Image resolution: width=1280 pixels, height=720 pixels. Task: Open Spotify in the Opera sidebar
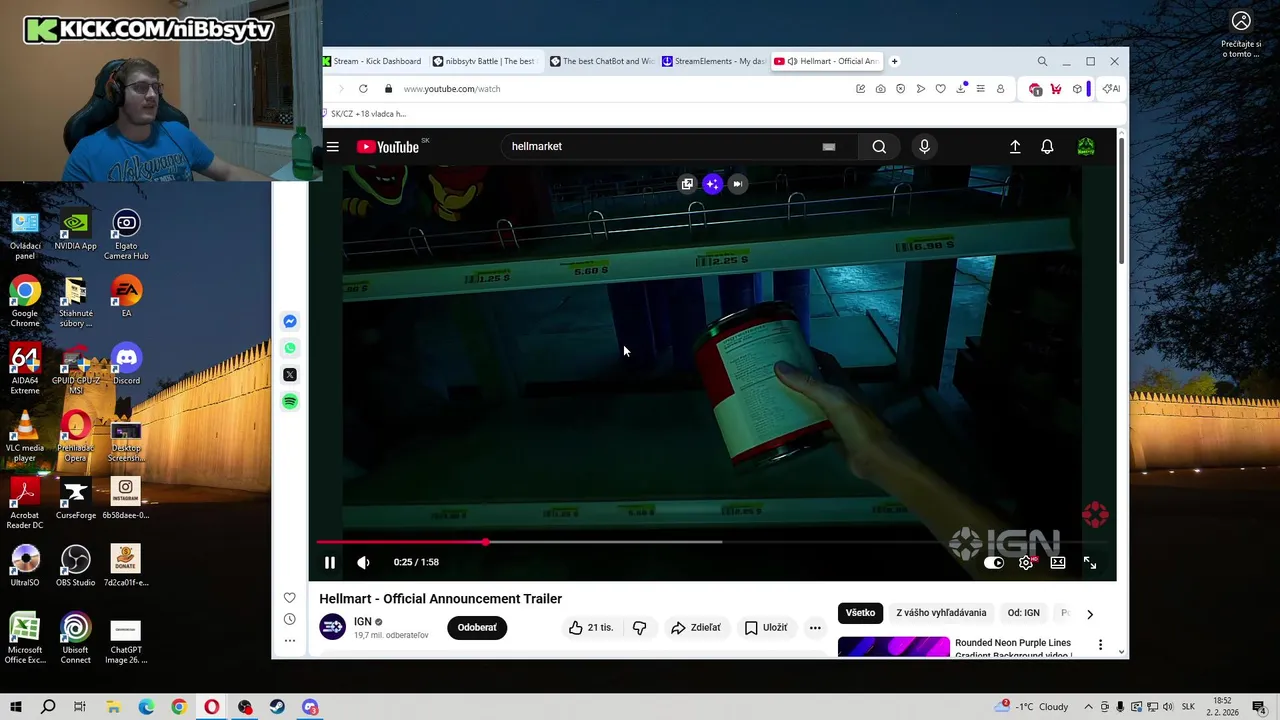tap(290, 401)
